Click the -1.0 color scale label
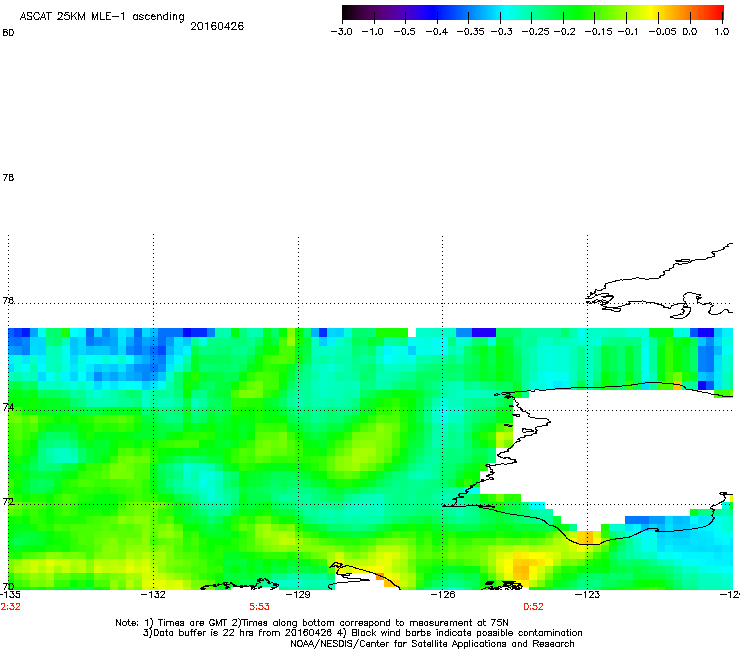 coord(372,32)
